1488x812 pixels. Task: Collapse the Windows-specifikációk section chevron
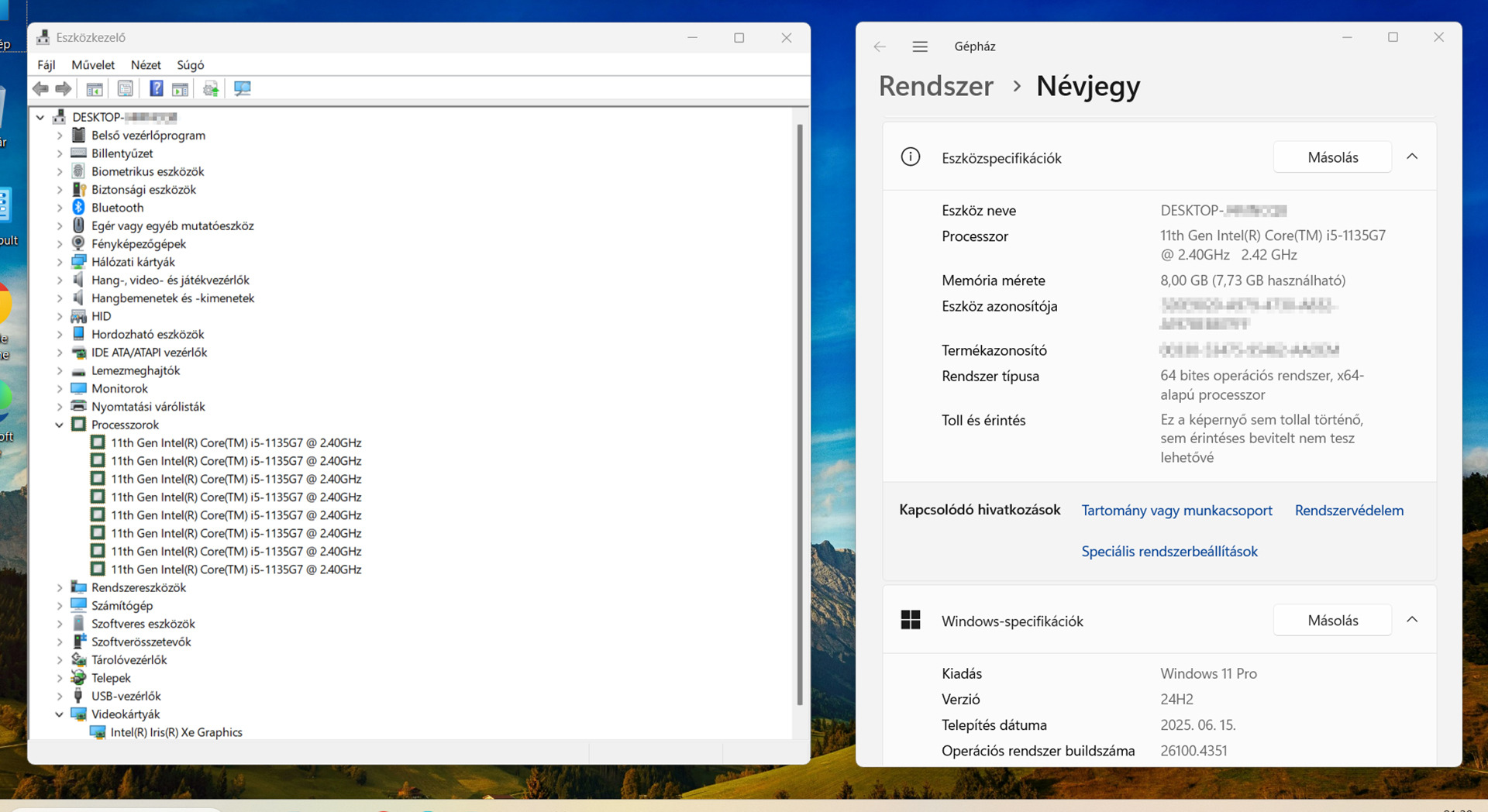[1412, 620]
